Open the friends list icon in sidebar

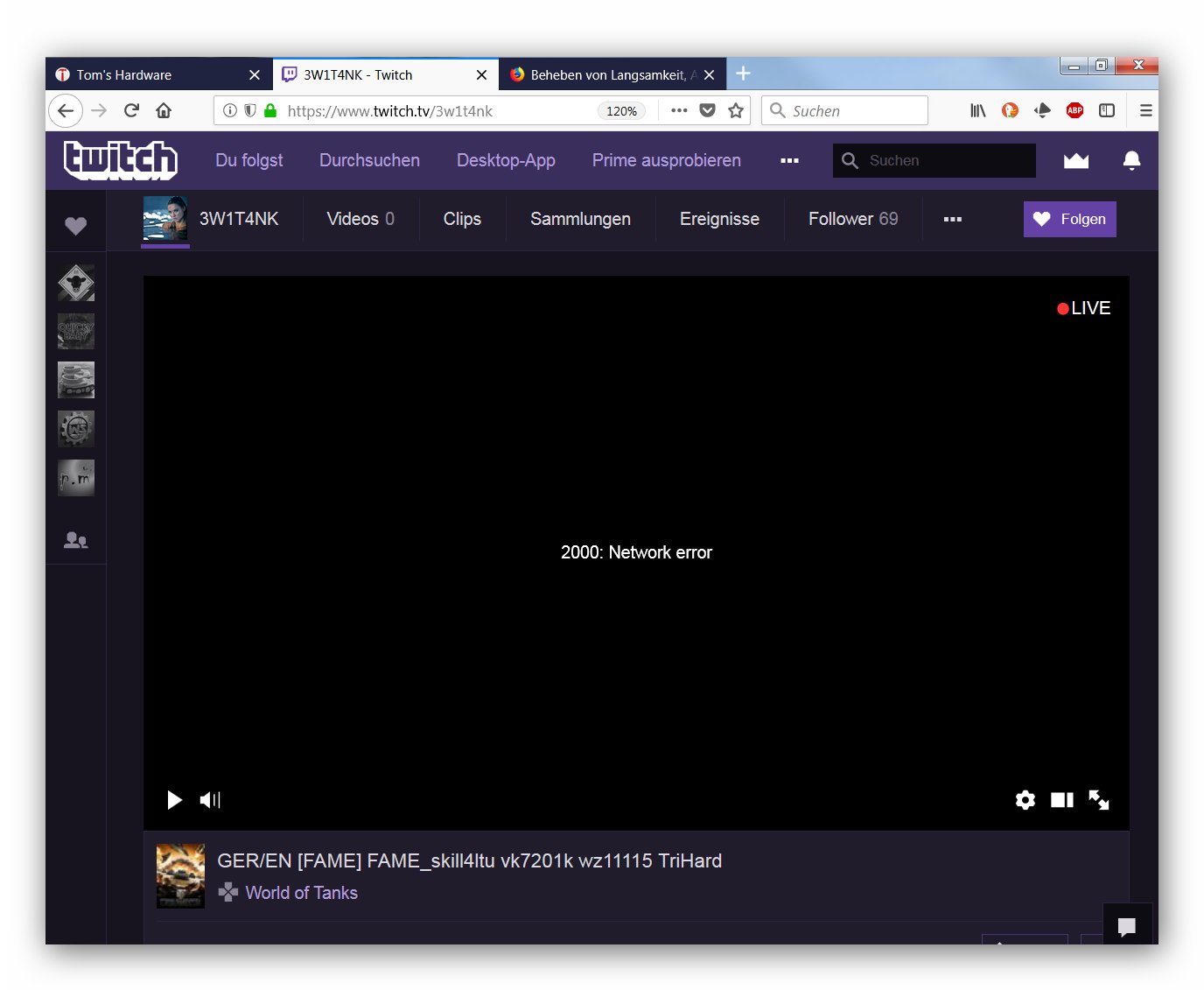tap(76, 540)
